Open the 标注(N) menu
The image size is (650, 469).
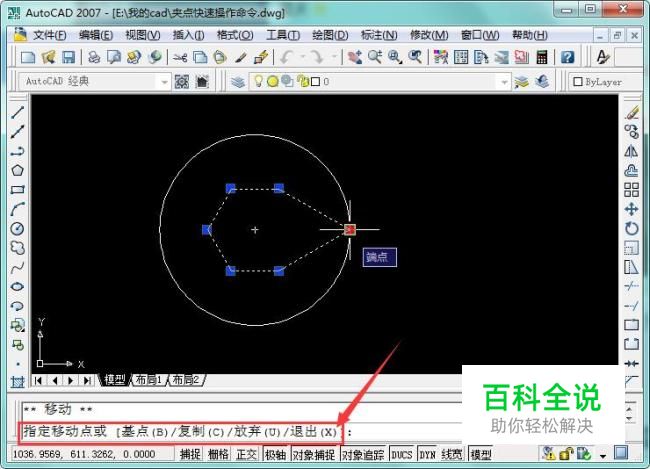[x=379, y=35]
